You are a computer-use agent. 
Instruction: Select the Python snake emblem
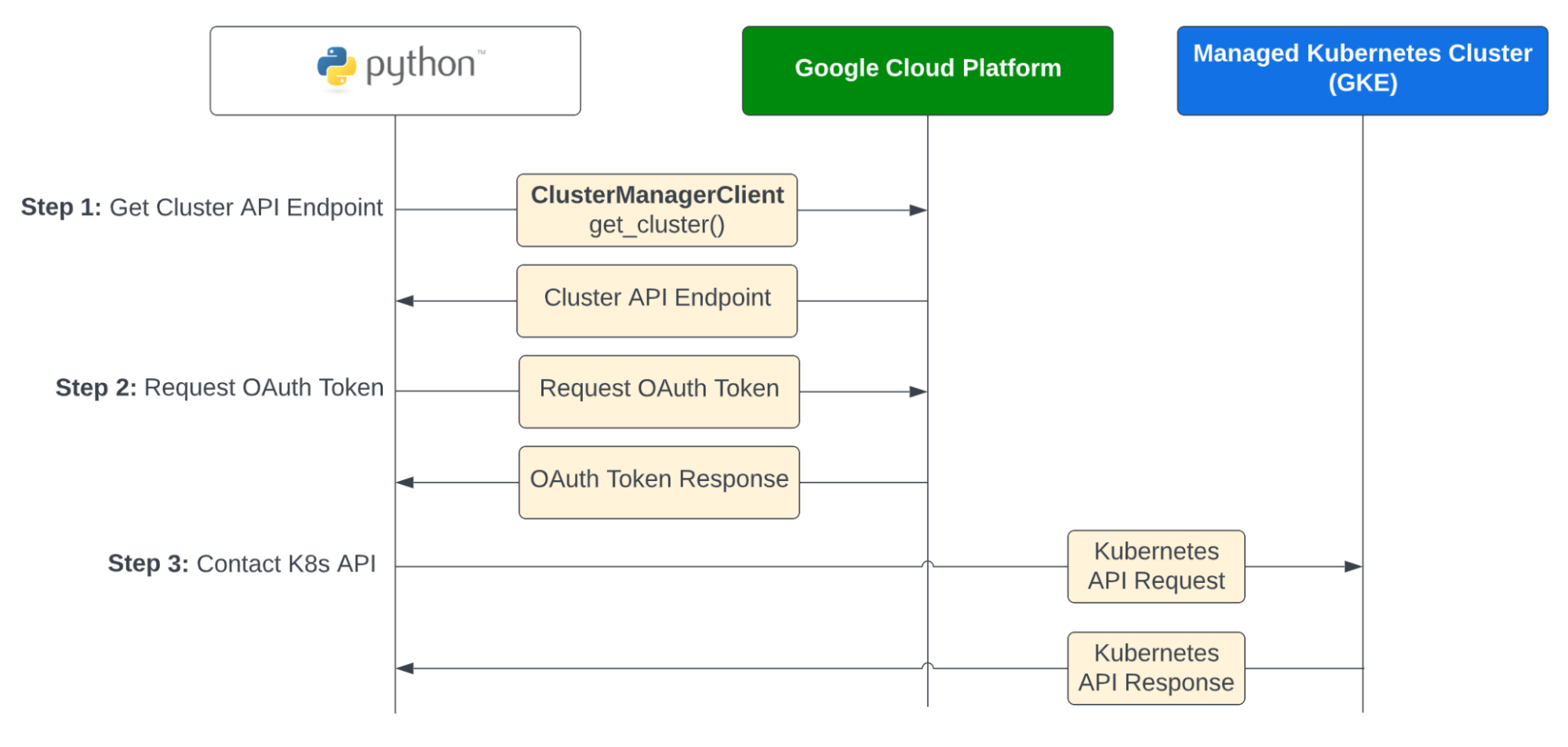point(336,66)
